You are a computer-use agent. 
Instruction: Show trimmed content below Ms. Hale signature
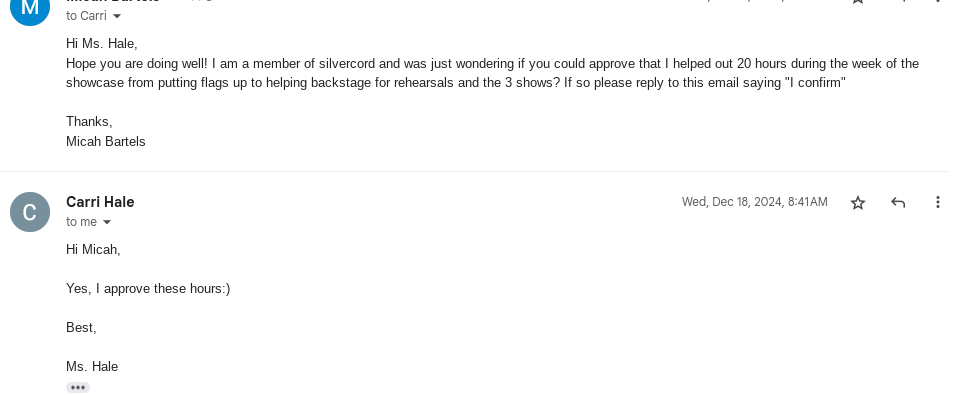tap(78, 388)
